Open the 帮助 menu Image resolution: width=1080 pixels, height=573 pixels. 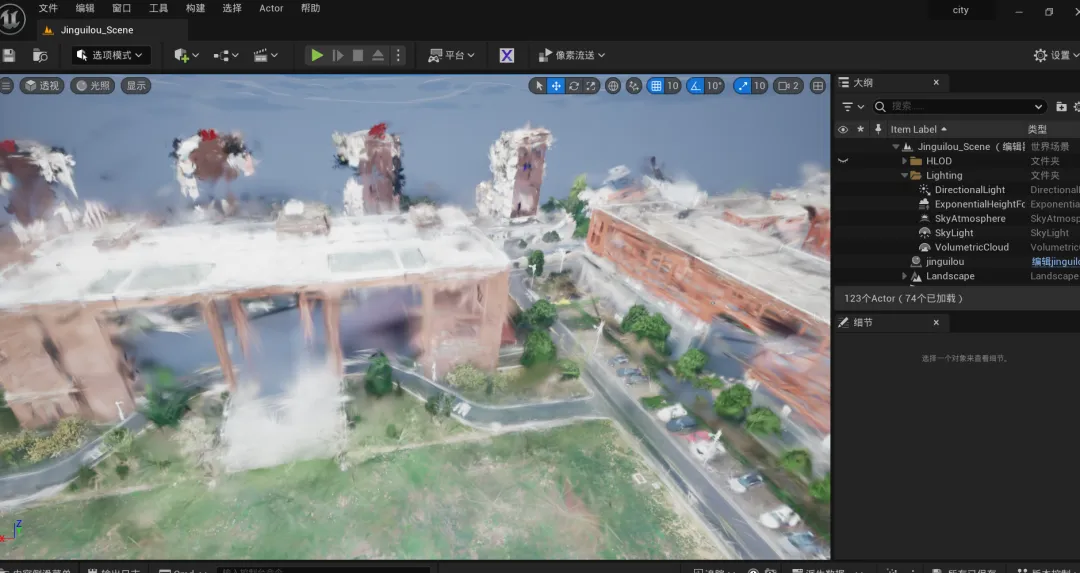click(x=311, y=8)
